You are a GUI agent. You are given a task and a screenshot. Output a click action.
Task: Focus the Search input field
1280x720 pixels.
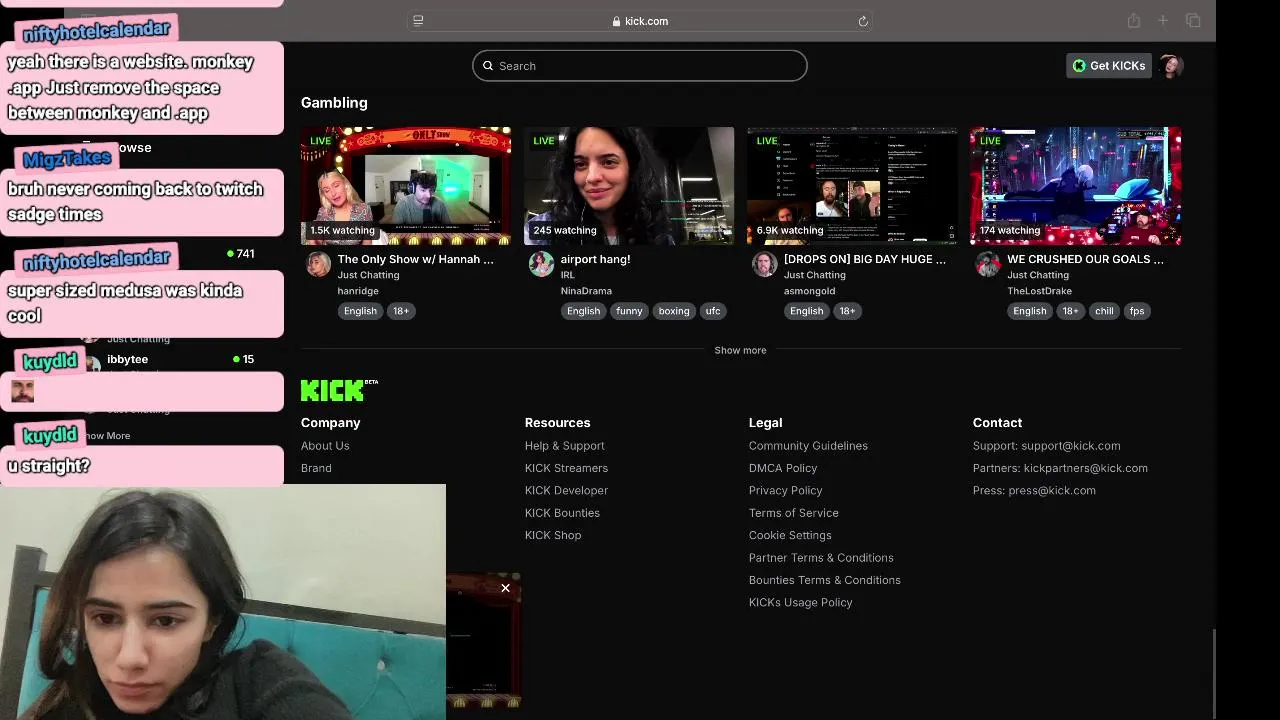point(640,66)
